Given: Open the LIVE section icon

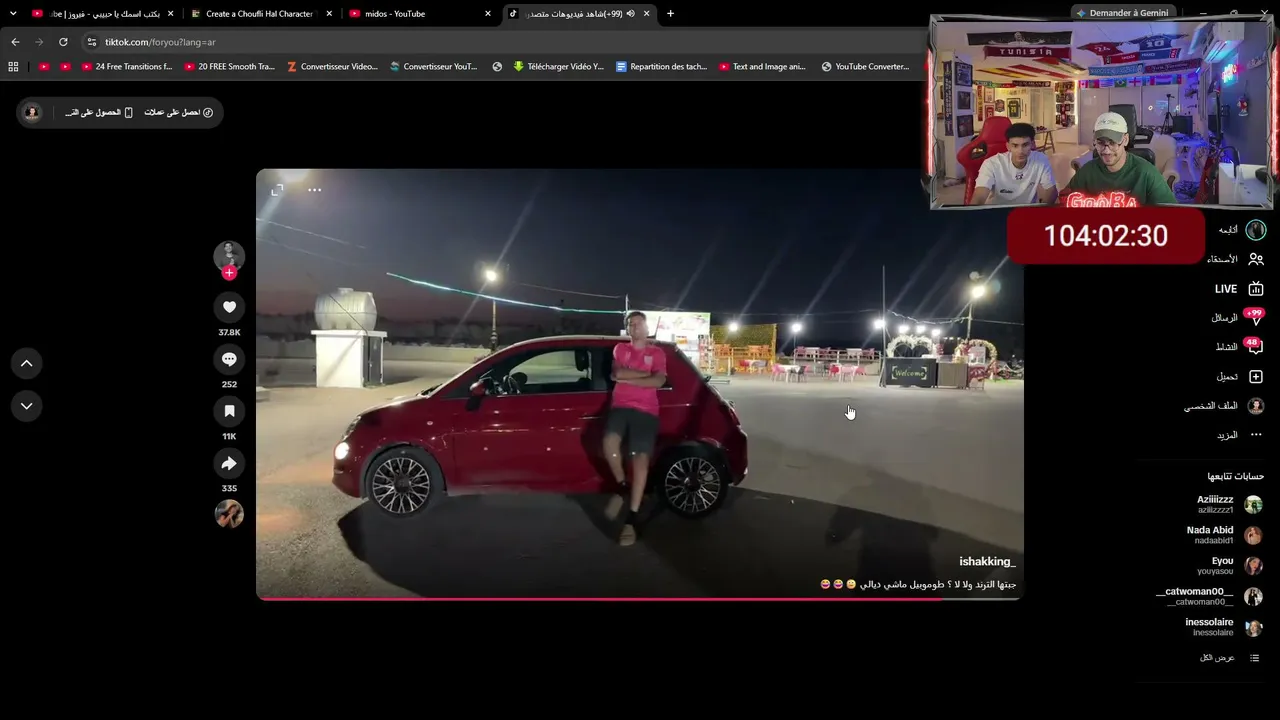Looking at the screenshot, I should pos(1256,289).
